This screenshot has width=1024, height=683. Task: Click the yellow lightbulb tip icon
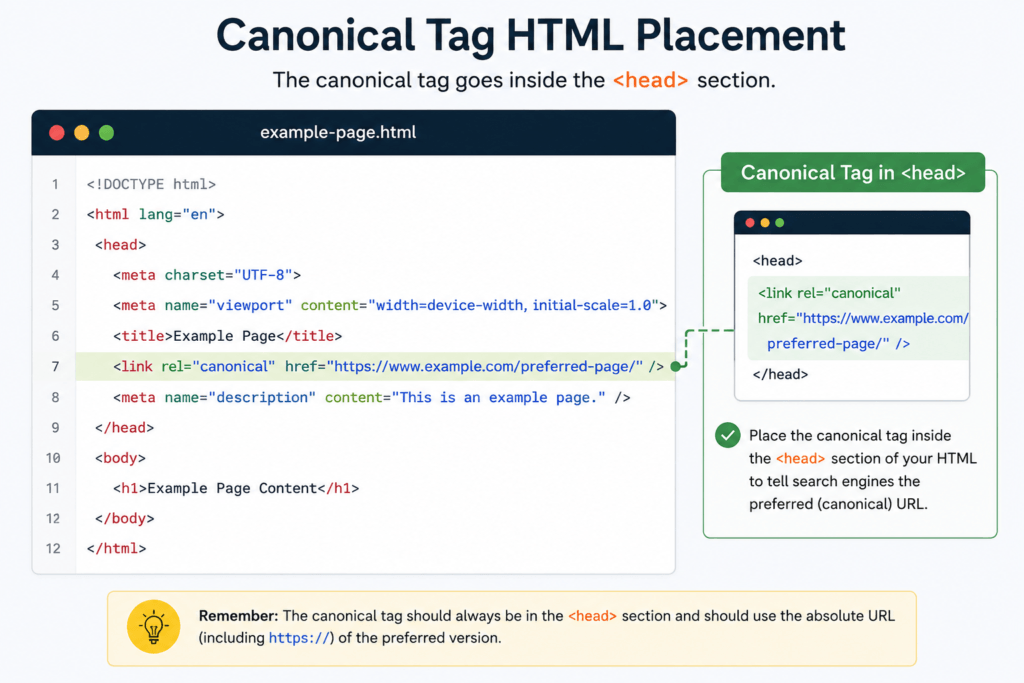(153, 626)
